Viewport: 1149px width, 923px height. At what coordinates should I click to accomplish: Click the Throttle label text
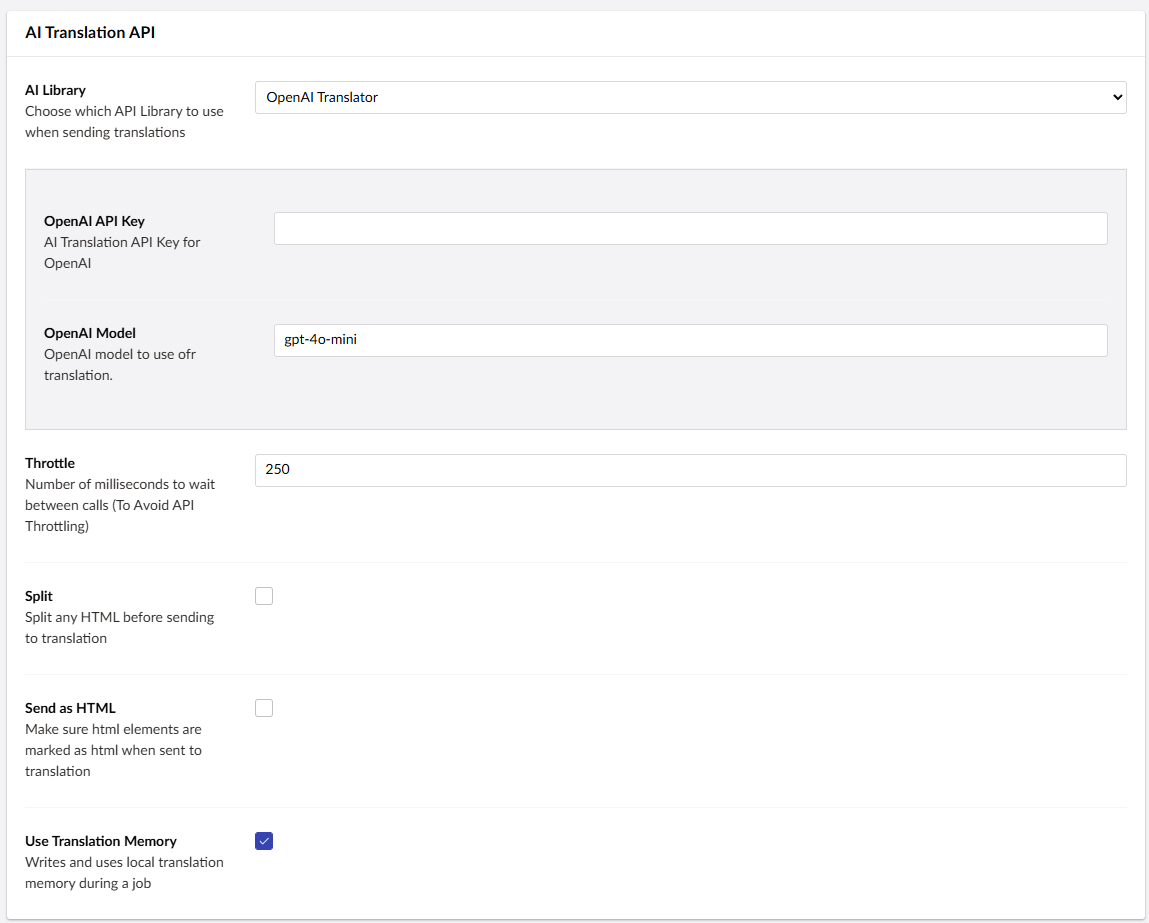50,463
